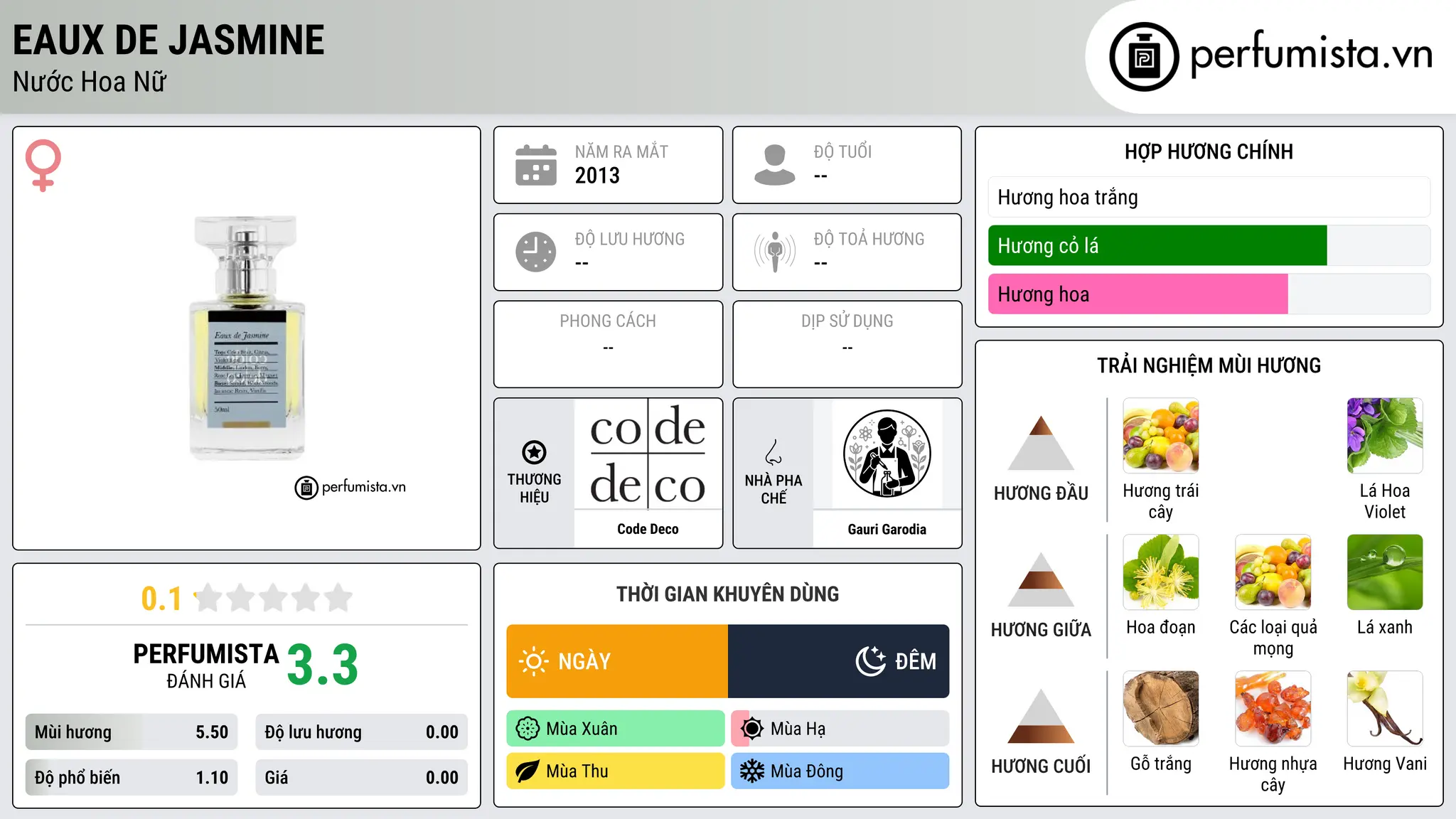This screenshot has width=1456, height=819.
Task: Open the Gauri Garodia perfumer name link
Action: (x=887, y=529)
